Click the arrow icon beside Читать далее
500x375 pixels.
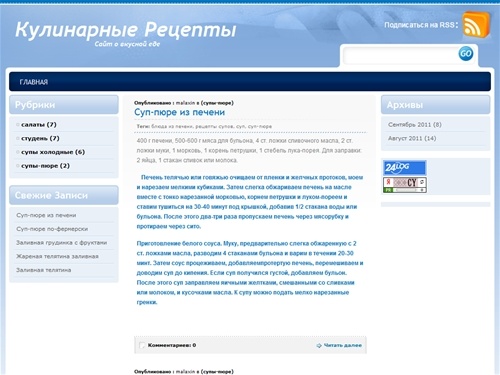319,345
